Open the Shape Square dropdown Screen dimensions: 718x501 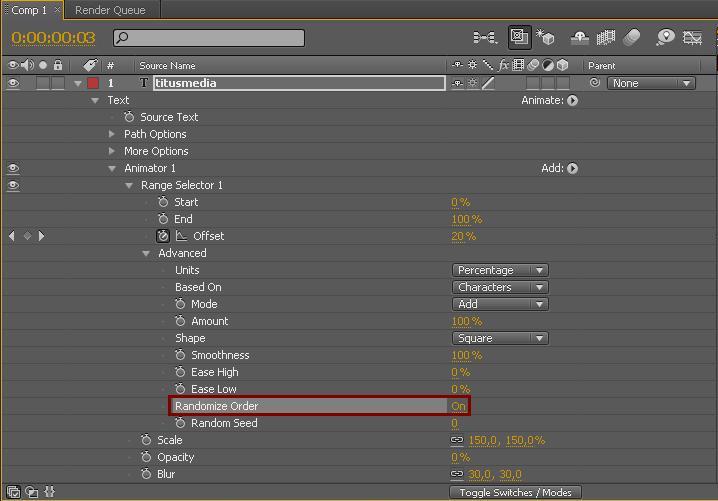(x=500, y=338)
